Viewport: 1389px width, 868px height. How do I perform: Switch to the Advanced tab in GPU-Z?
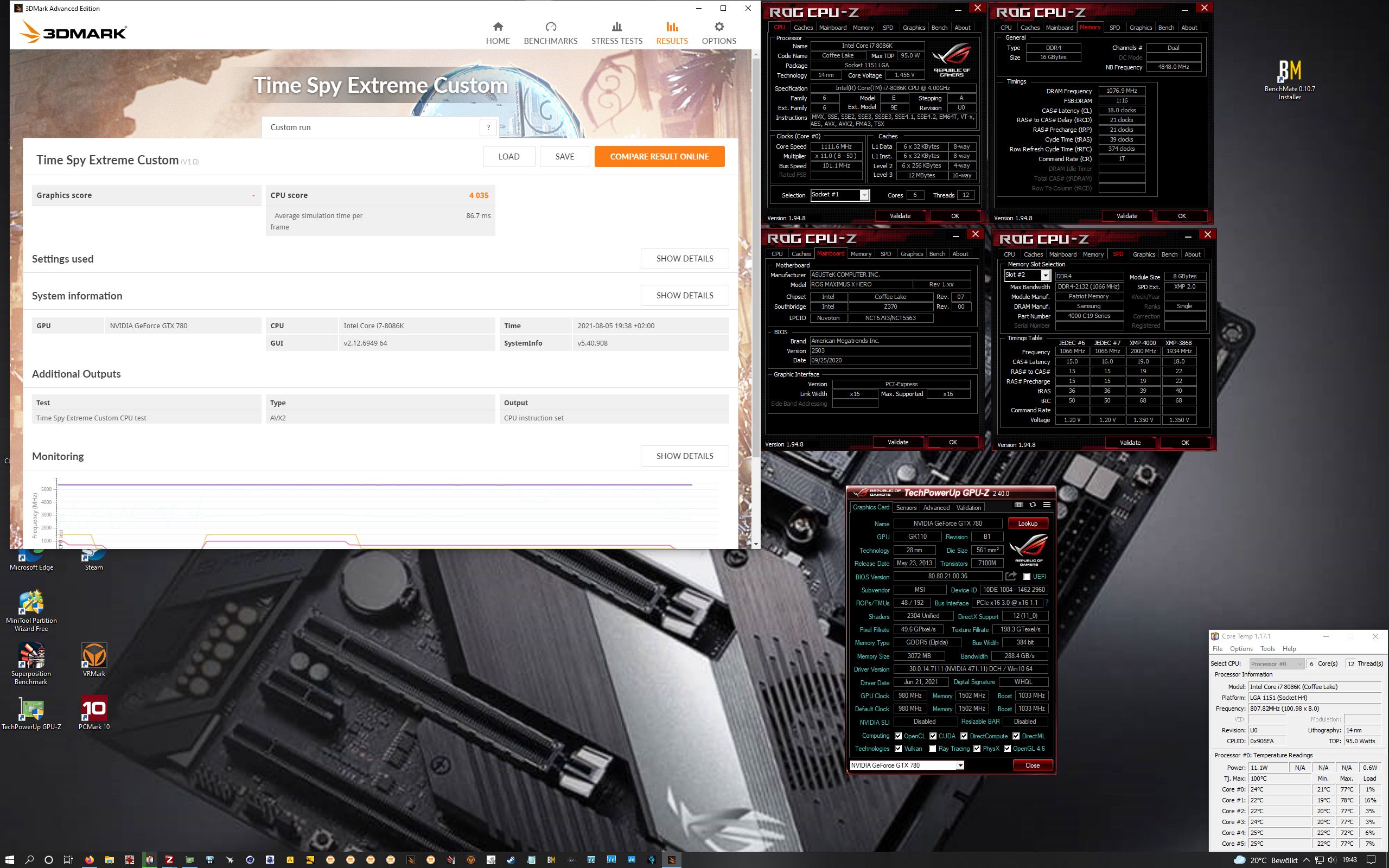[x=936, y=507]
